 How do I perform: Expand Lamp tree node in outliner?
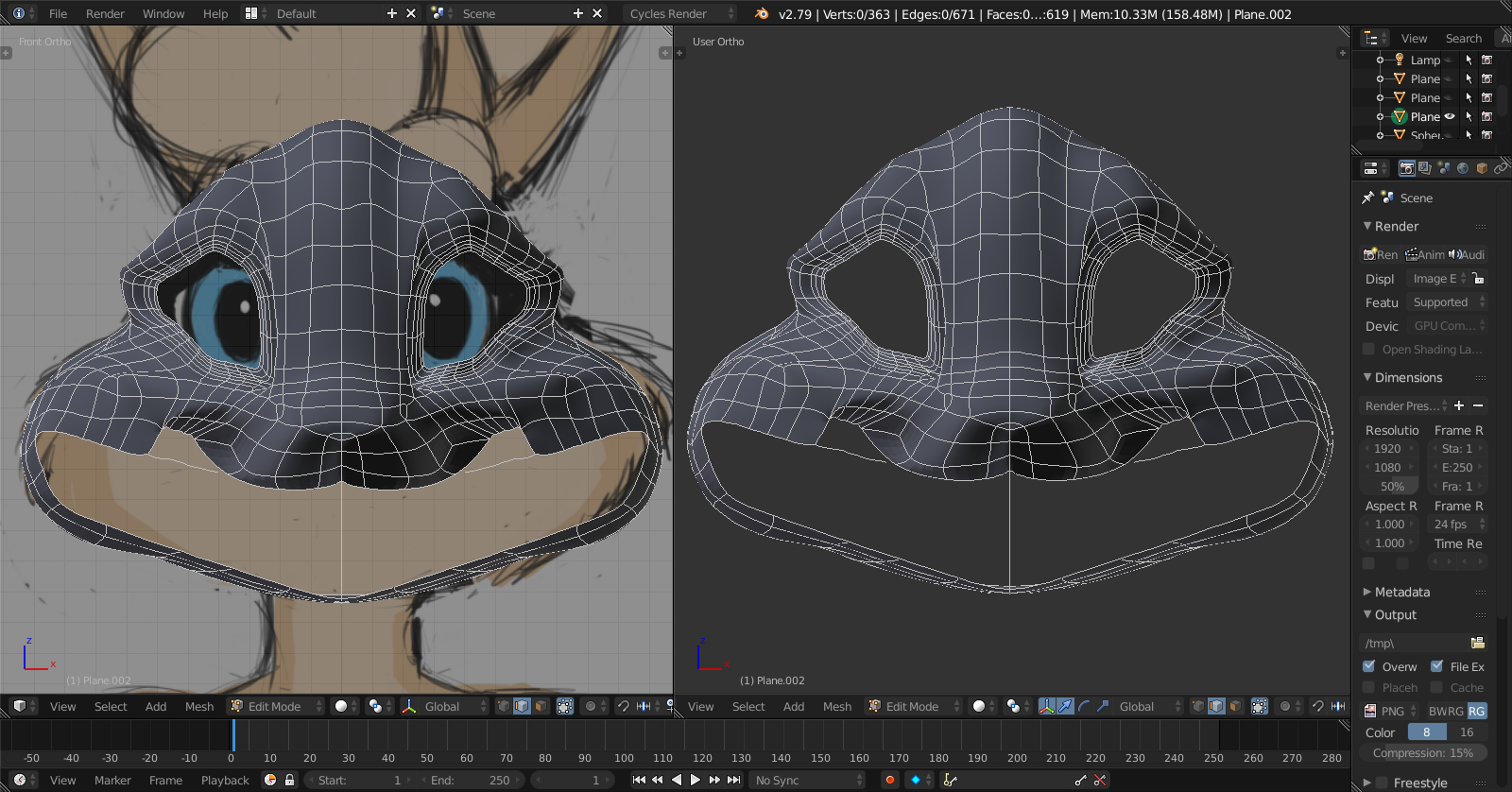pos(1380,60)
